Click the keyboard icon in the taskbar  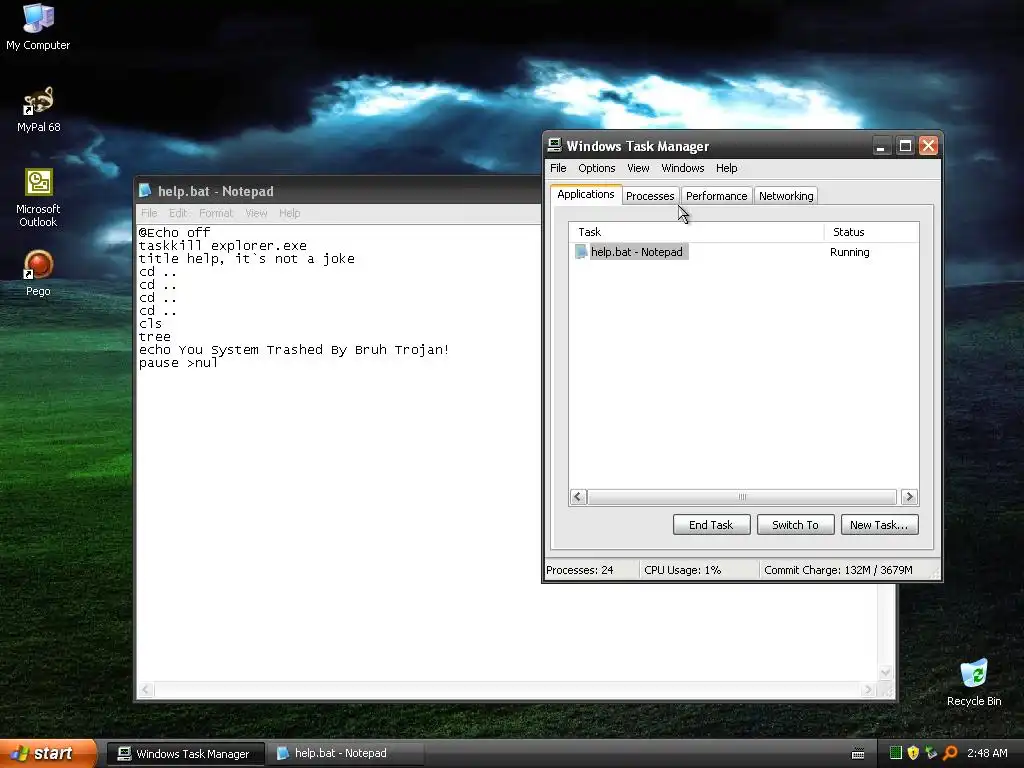coord(858,754)
